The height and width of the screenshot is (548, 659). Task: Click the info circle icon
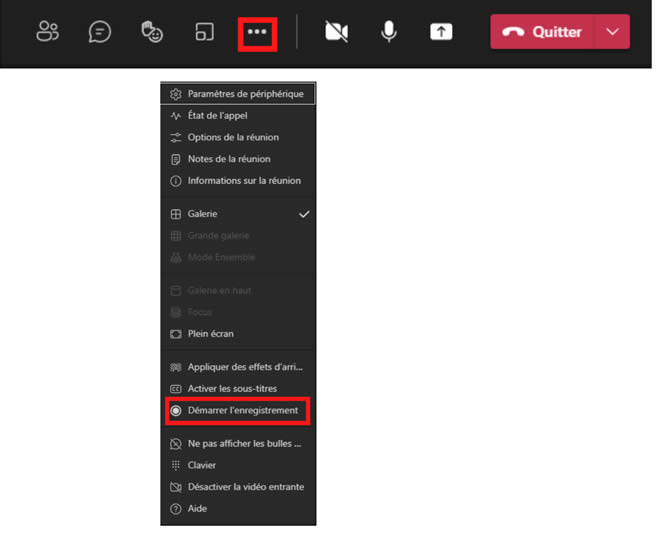[x=176, y=181]
